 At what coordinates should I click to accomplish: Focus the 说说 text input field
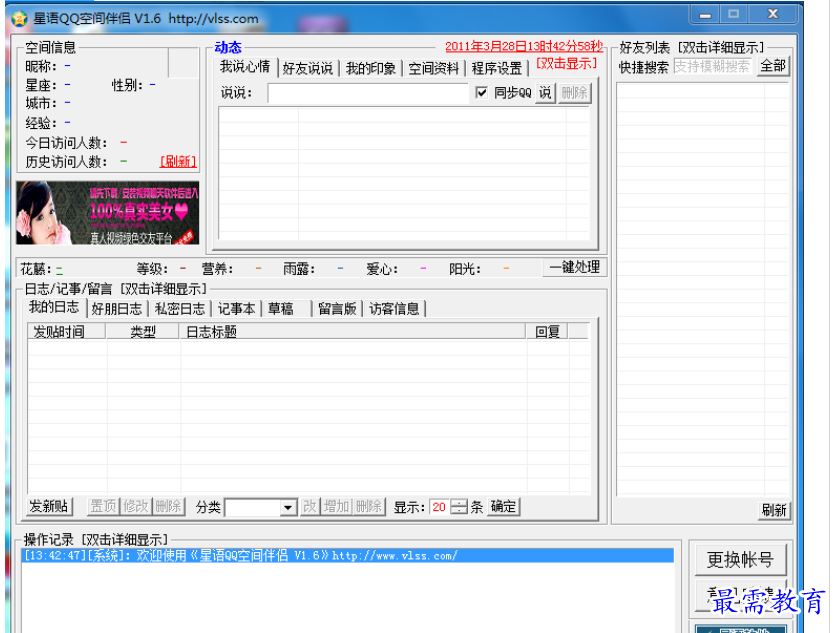[368, 93]
